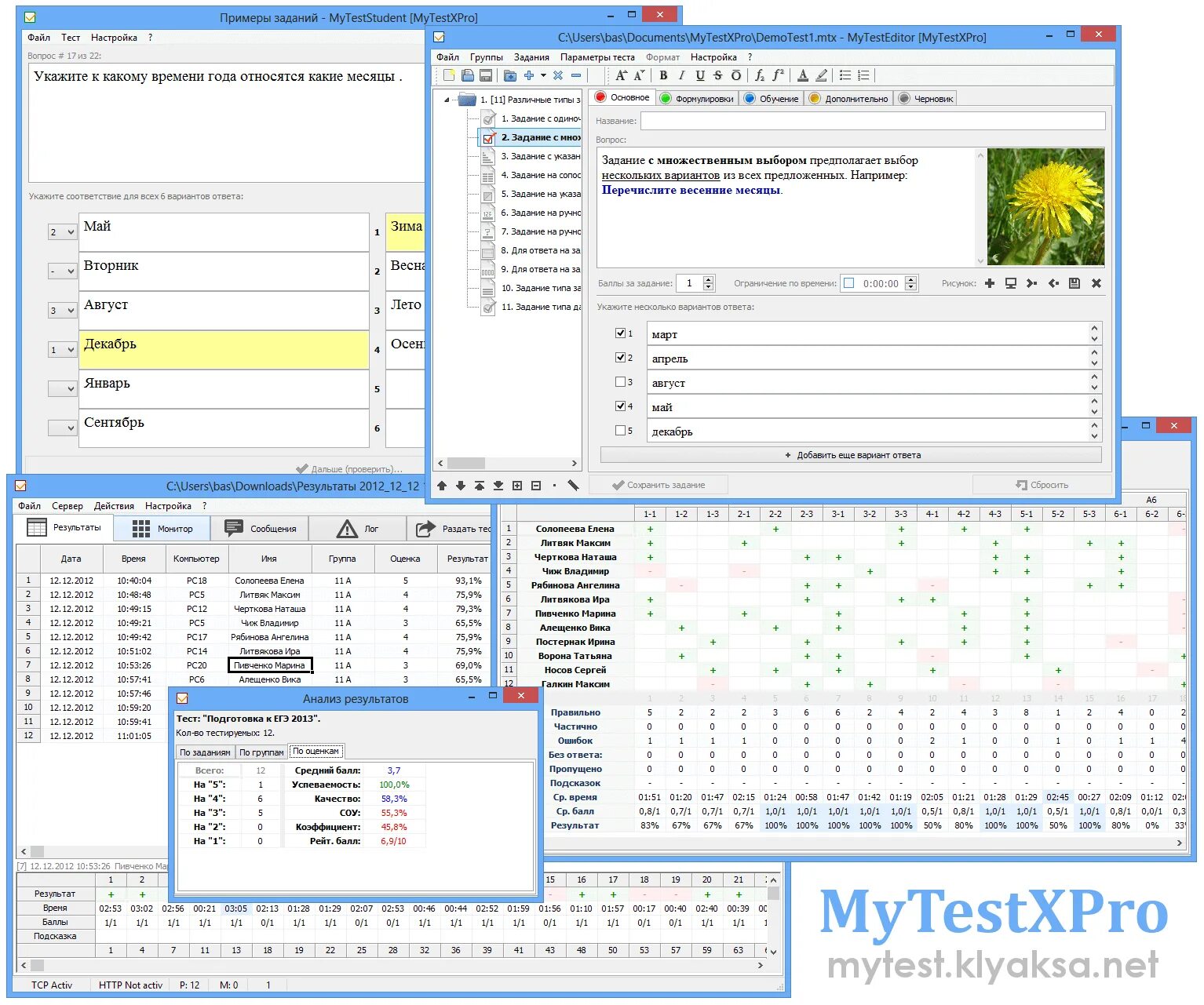The height and width of the screenshot is (1005, 1204).
Task: Uncheck answer 2 checkbox for апрель
Action: (x=621, y=358)
